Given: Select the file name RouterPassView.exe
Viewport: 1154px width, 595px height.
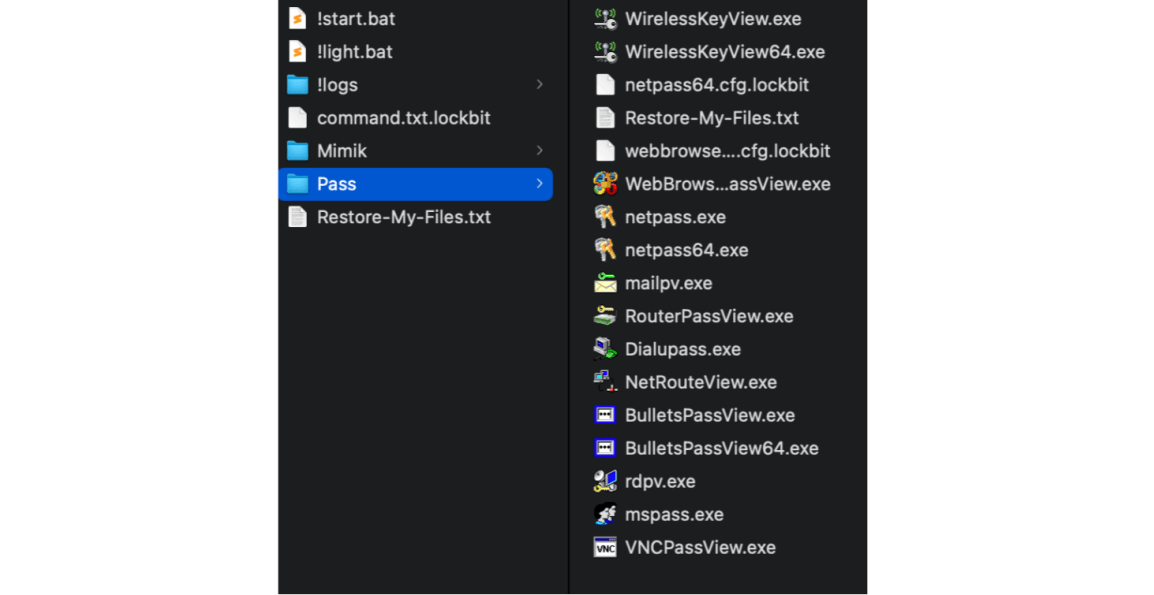Looking at the screenshot, I should point(709,316).
